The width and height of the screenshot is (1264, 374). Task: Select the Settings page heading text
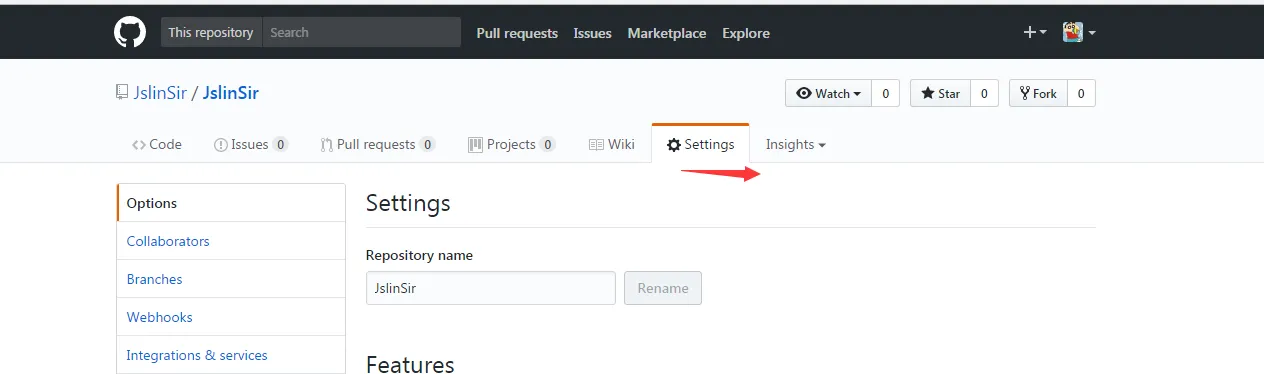408,203
